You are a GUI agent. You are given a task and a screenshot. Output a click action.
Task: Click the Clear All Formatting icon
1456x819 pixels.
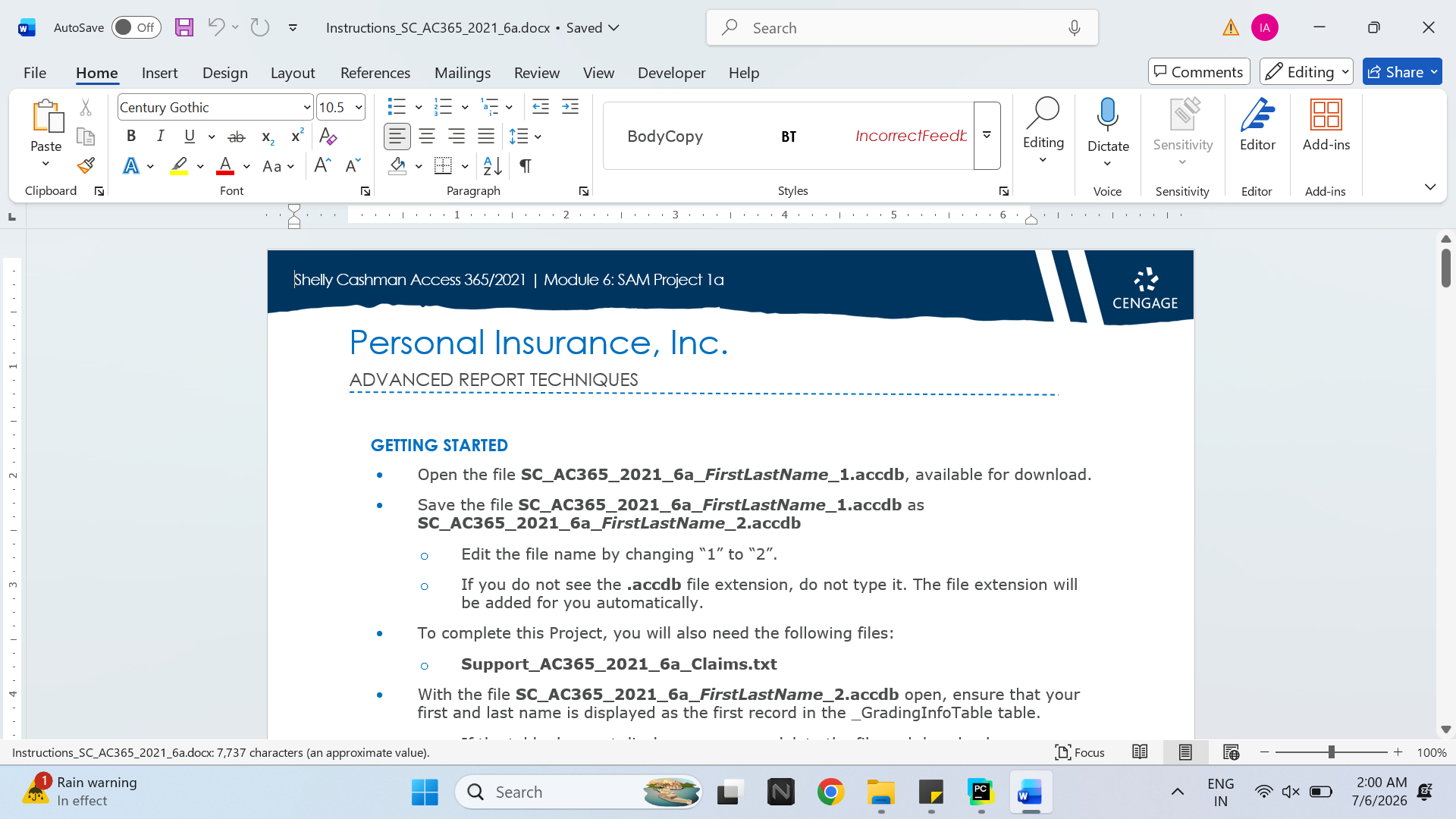[328, 136]
